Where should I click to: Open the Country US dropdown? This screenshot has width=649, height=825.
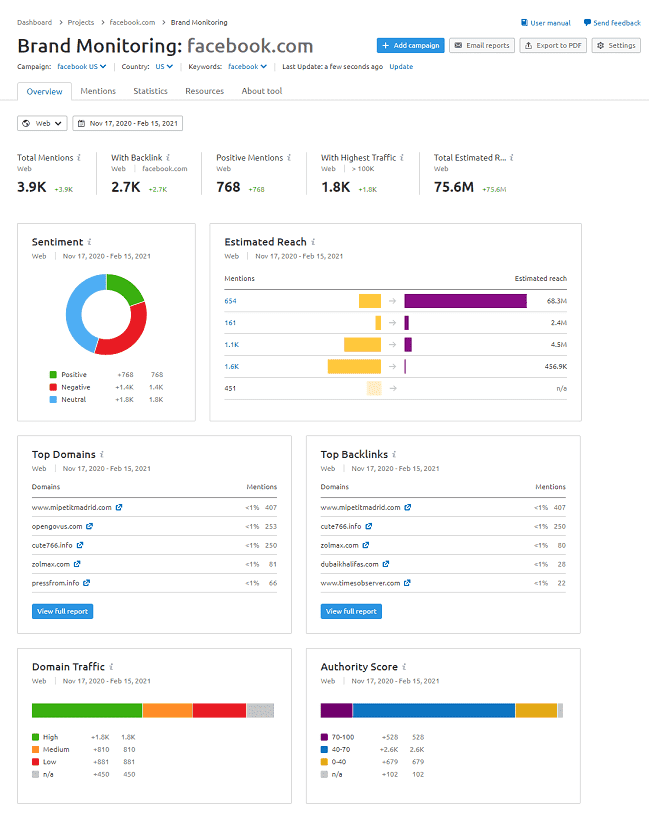pos(164,66)
